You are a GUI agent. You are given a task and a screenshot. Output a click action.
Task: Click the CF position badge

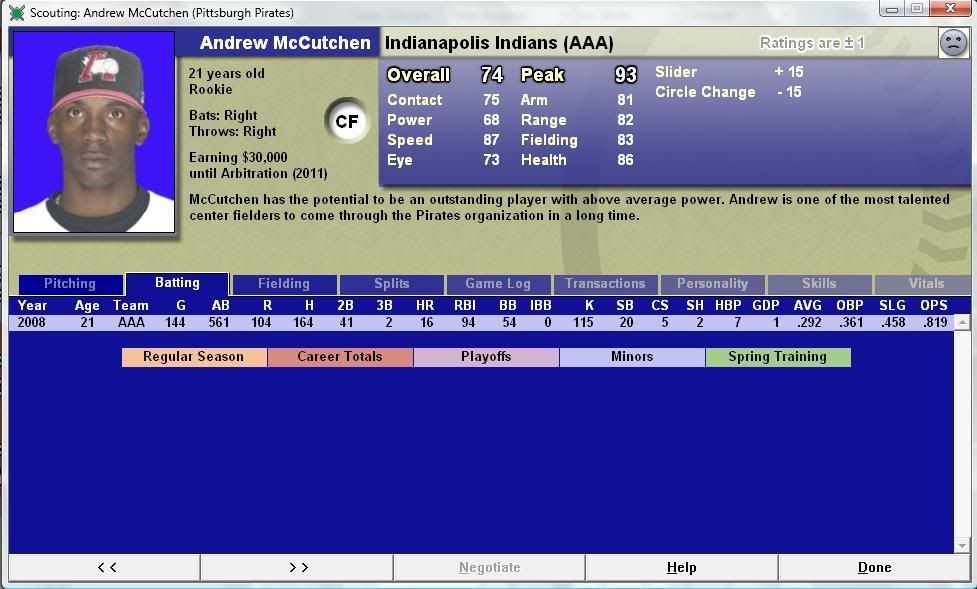pos(346,122)
